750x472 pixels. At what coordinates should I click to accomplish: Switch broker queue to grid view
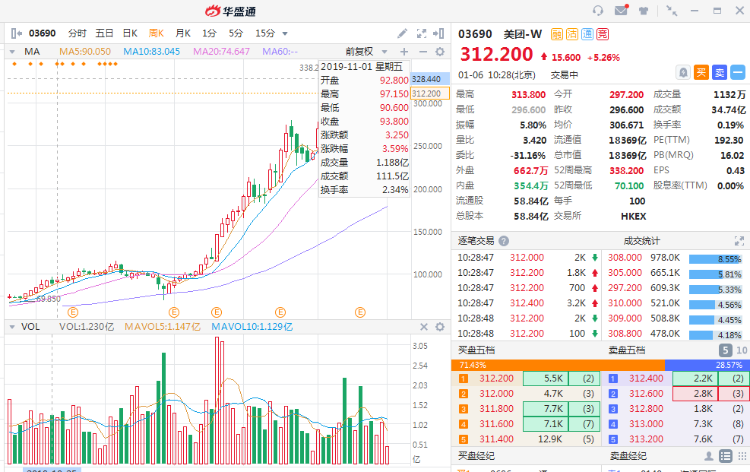[x=743, y=456]
